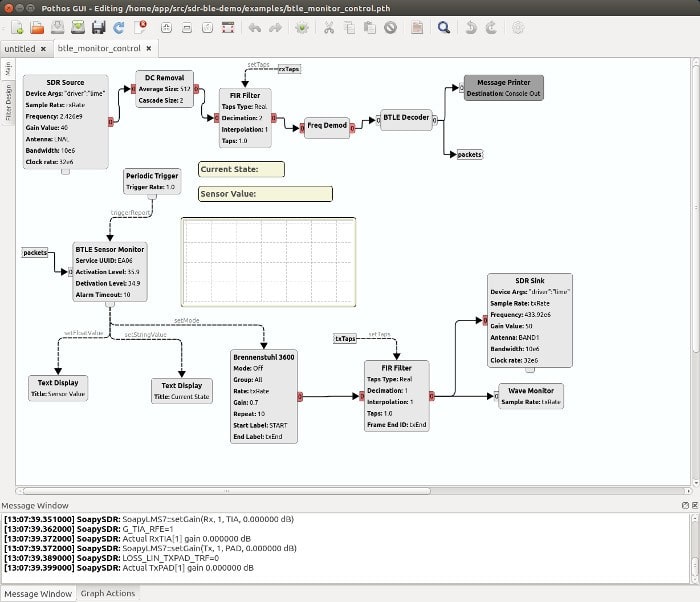This screenshot has height=602, width=700.
Task: Click the Sensor Value display widget
Action: coord(265,194)
